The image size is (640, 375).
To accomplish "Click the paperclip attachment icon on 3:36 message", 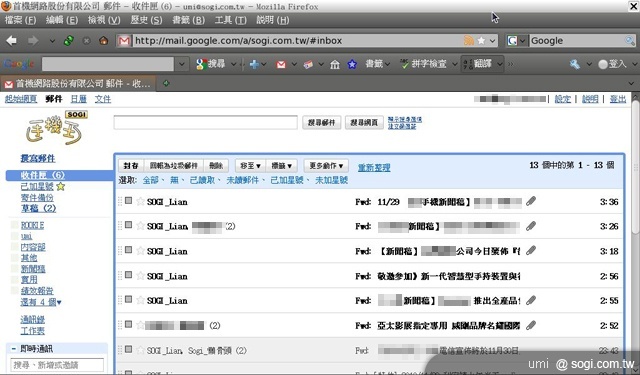I will click(531, 201).
